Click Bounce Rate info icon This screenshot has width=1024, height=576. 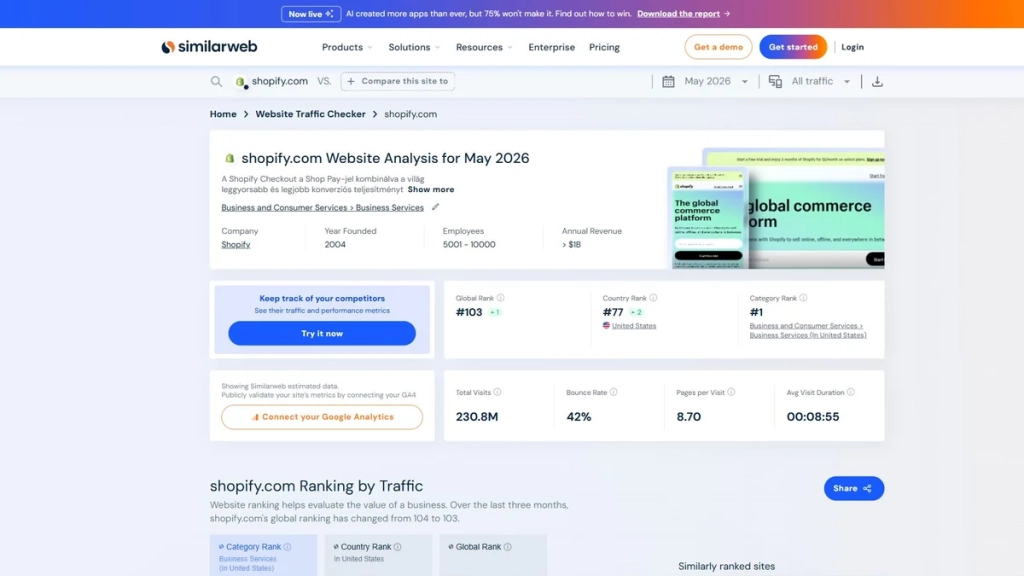click(613, 392)
